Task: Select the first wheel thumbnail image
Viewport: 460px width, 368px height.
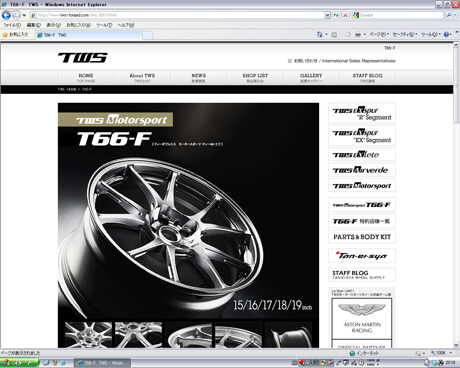Action: [x=88, y=335]
